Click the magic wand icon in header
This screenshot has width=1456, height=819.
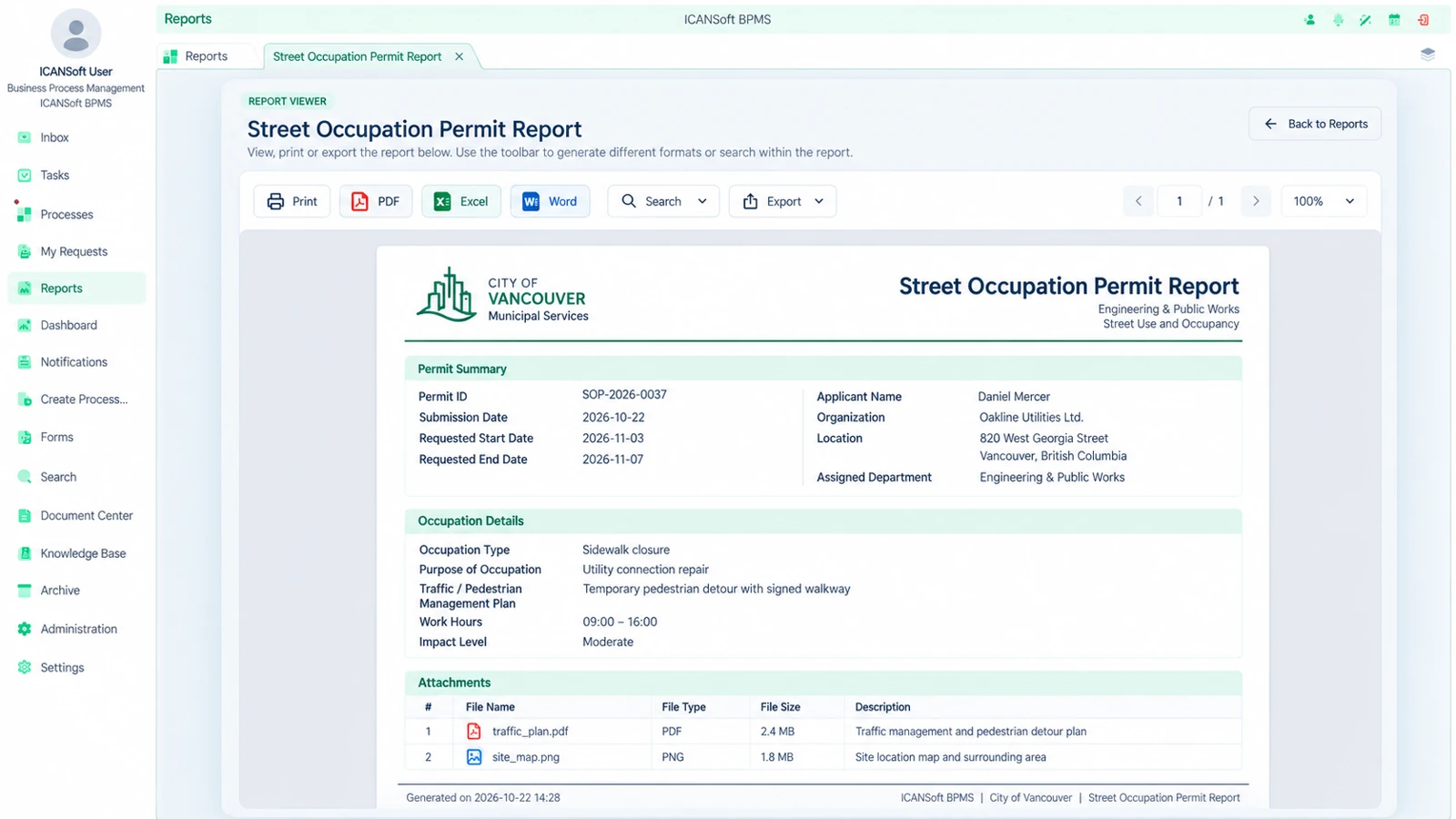[1366, 20]
